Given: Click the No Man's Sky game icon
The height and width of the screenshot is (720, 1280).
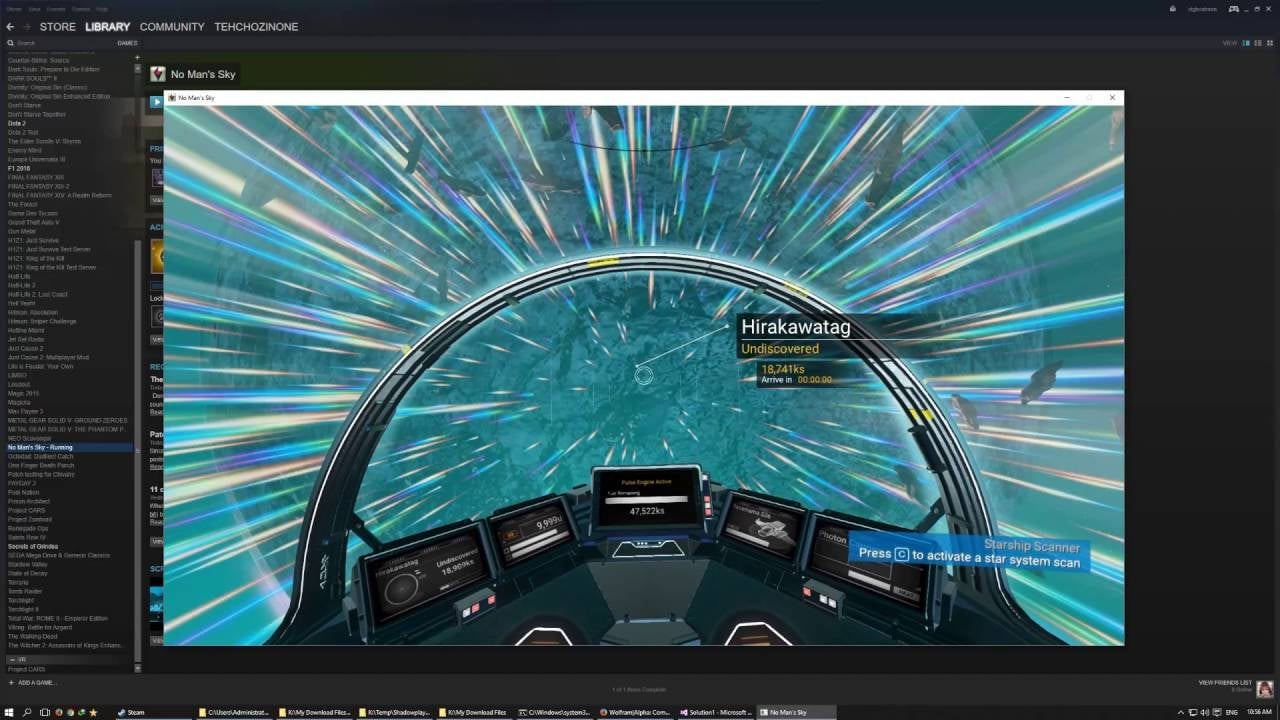Looking at the screenshot, I should click(x=158, y=74).
